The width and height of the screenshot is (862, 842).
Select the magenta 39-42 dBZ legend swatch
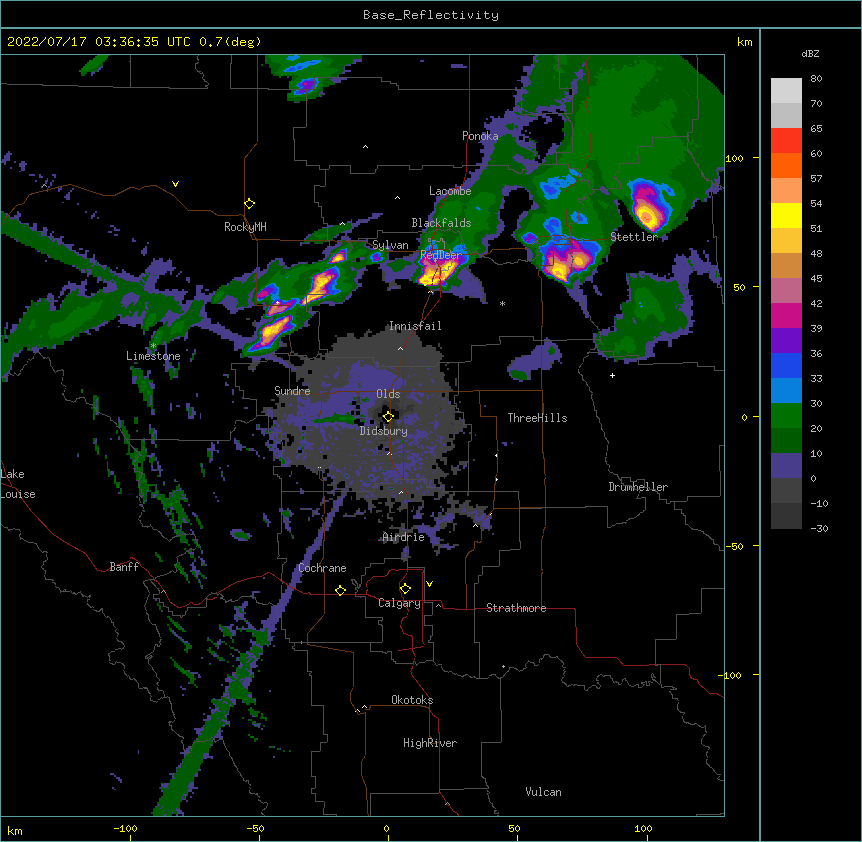coord(786,315)
